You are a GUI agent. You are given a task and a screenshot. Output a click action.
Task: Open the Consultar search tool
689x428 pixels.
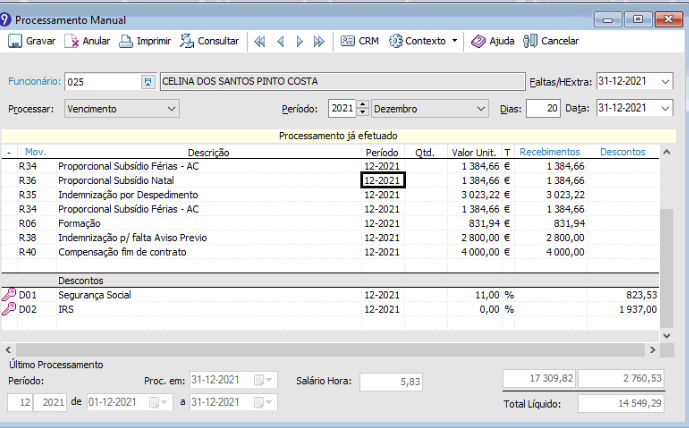click(x=187, y=41)
